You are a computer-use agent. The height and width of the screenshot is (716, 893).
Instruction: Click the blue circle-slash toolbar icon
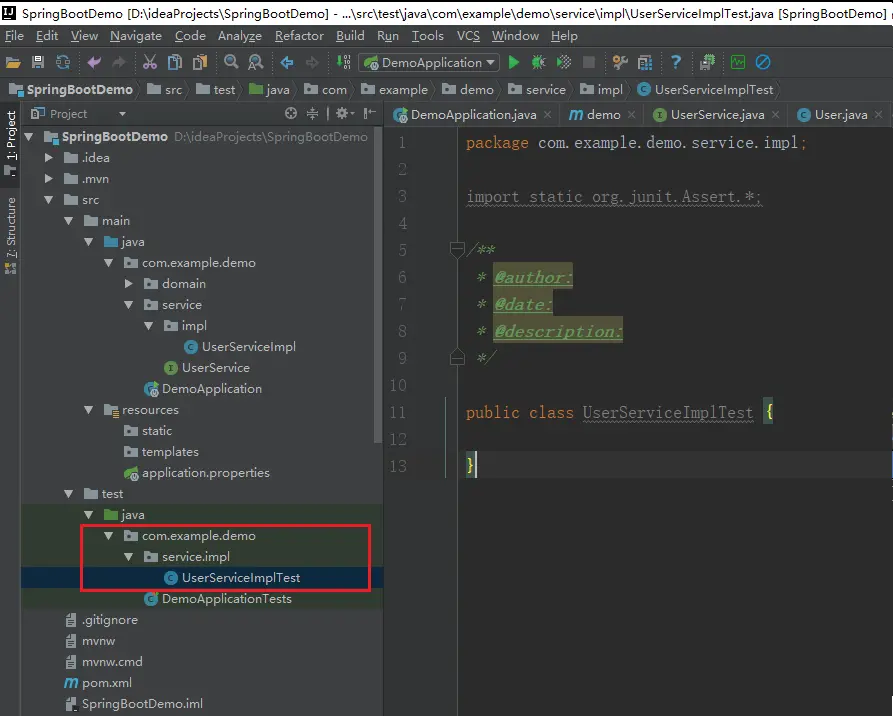pos(763,62)
